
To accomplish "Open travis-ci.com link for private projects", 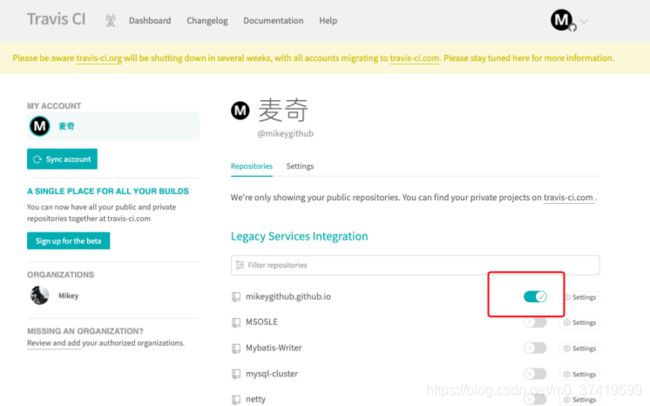I will (568, 197).
